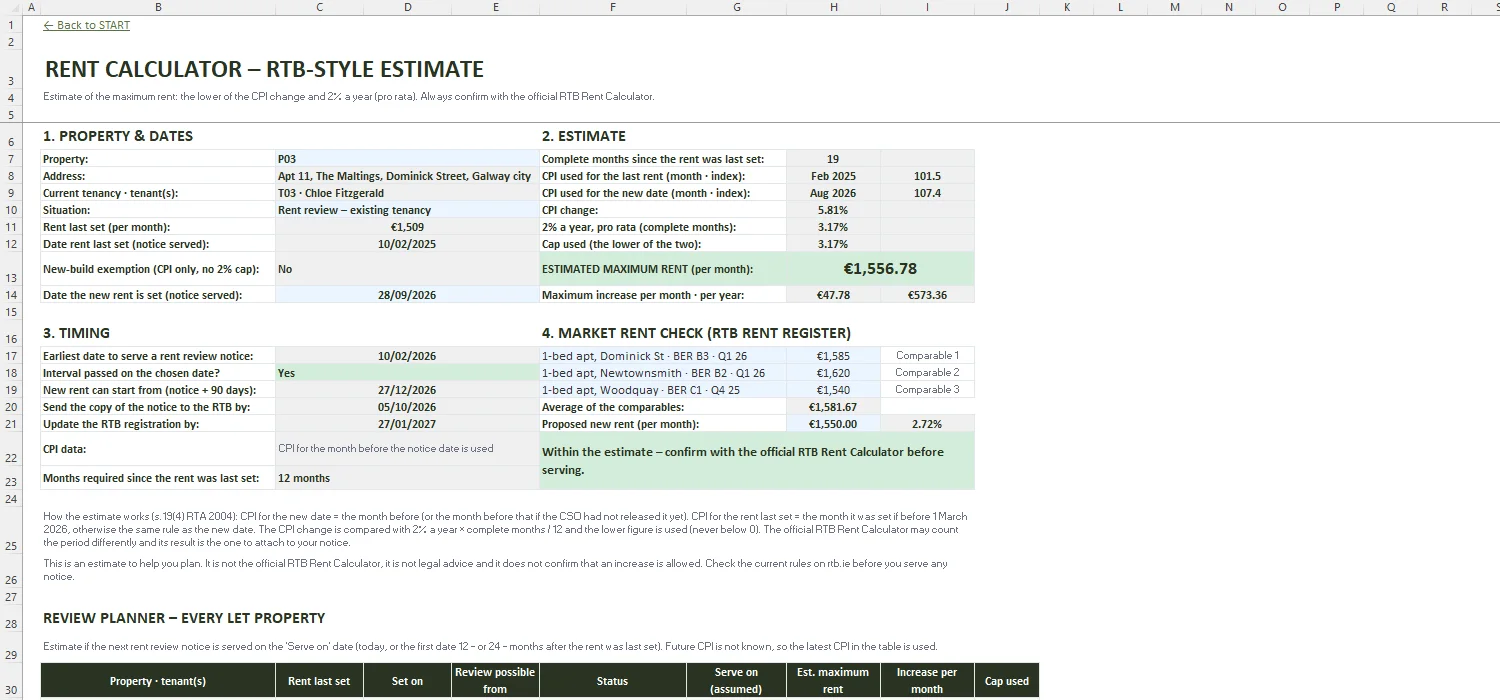Select the '12 months' required cell
Screen dimensions: 1500x700
[x=407, y=478]
